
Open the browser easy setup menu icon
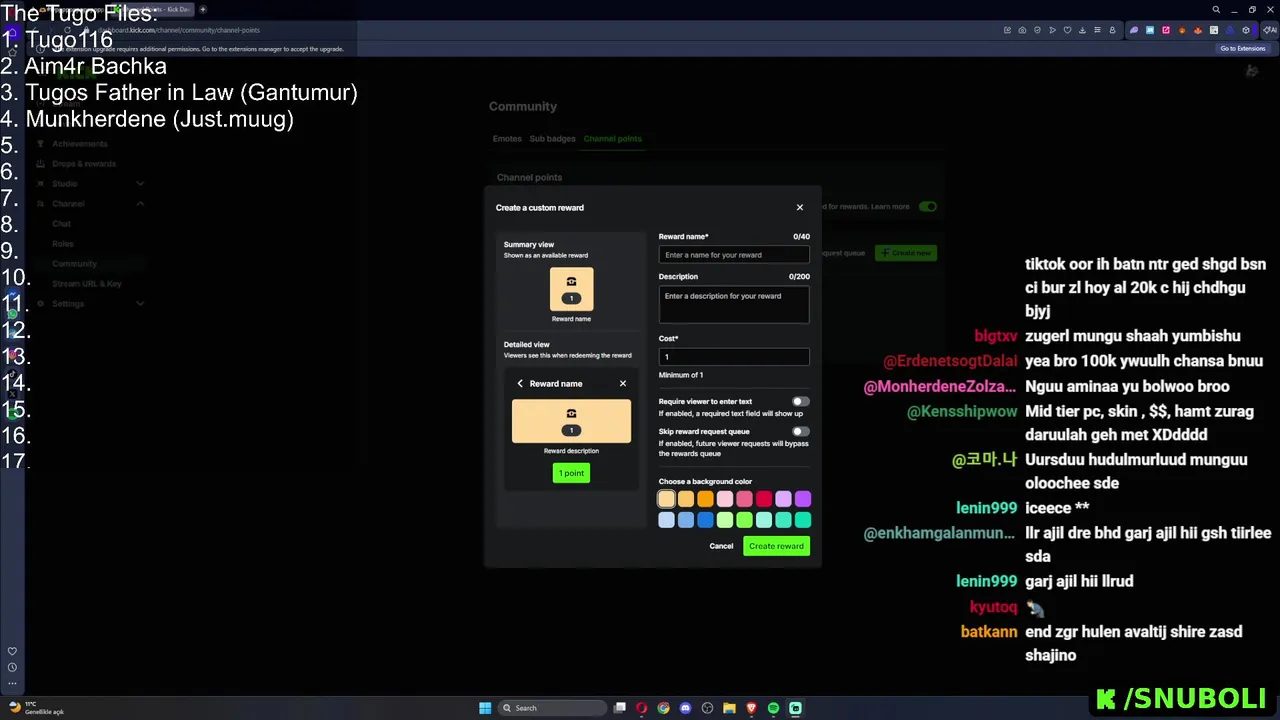(1097, 30)
